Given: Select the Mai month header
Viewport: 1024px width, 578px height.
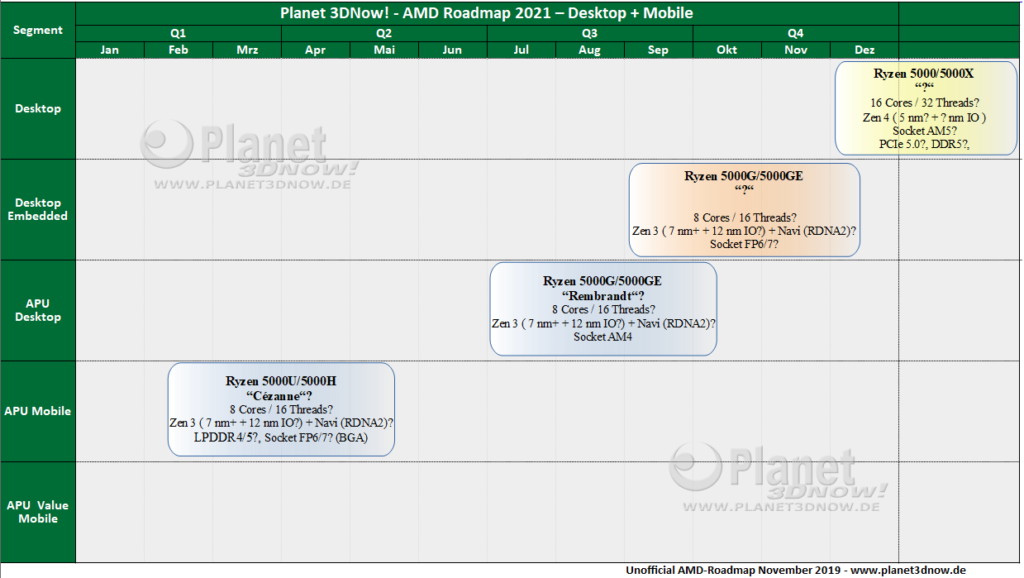Looking at the screenshot, I should pos(384,50).
